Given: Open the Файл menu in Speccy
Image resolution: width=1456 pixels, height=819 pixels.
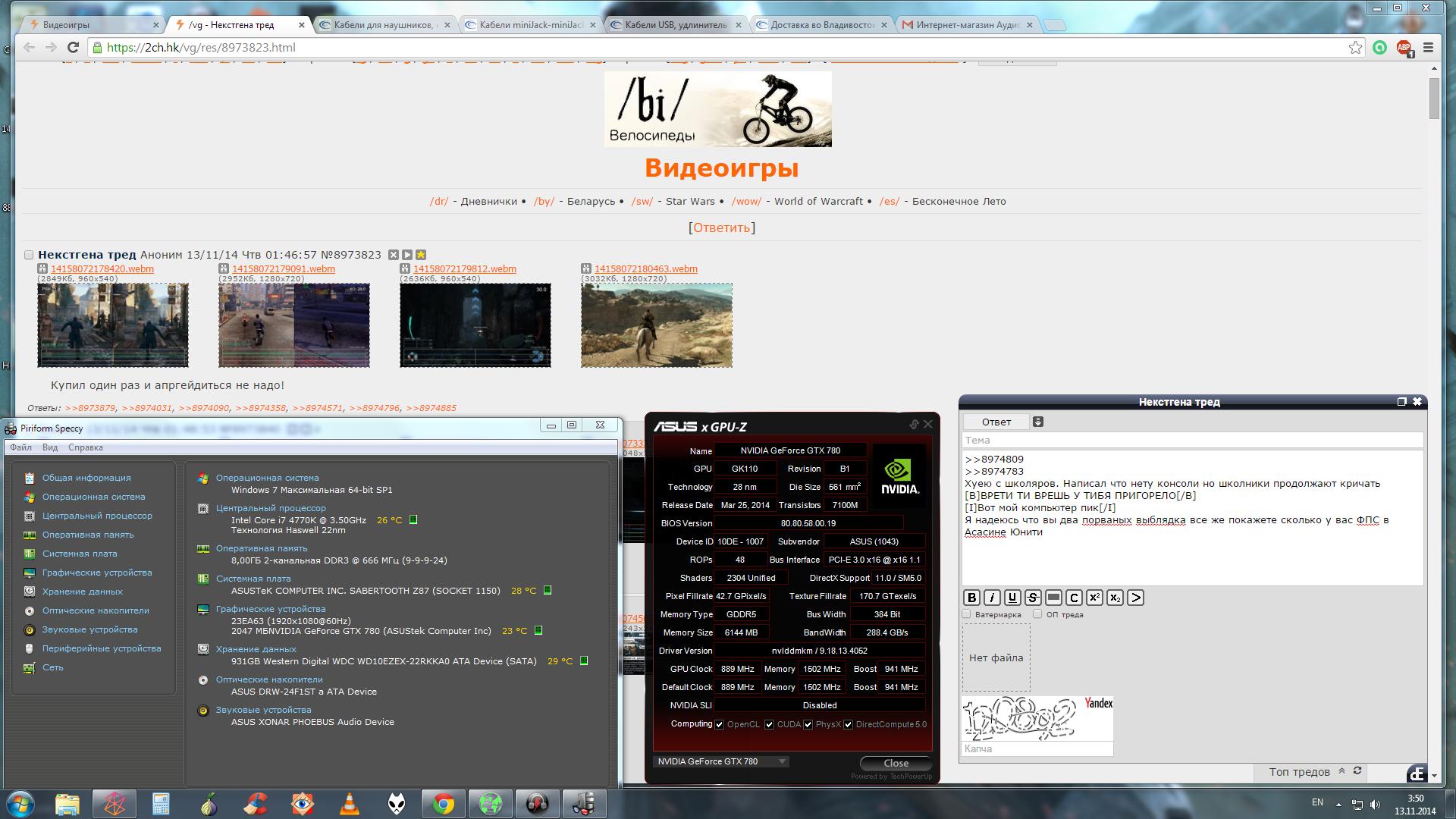Looking at the screenshot, I should point(20,447).
